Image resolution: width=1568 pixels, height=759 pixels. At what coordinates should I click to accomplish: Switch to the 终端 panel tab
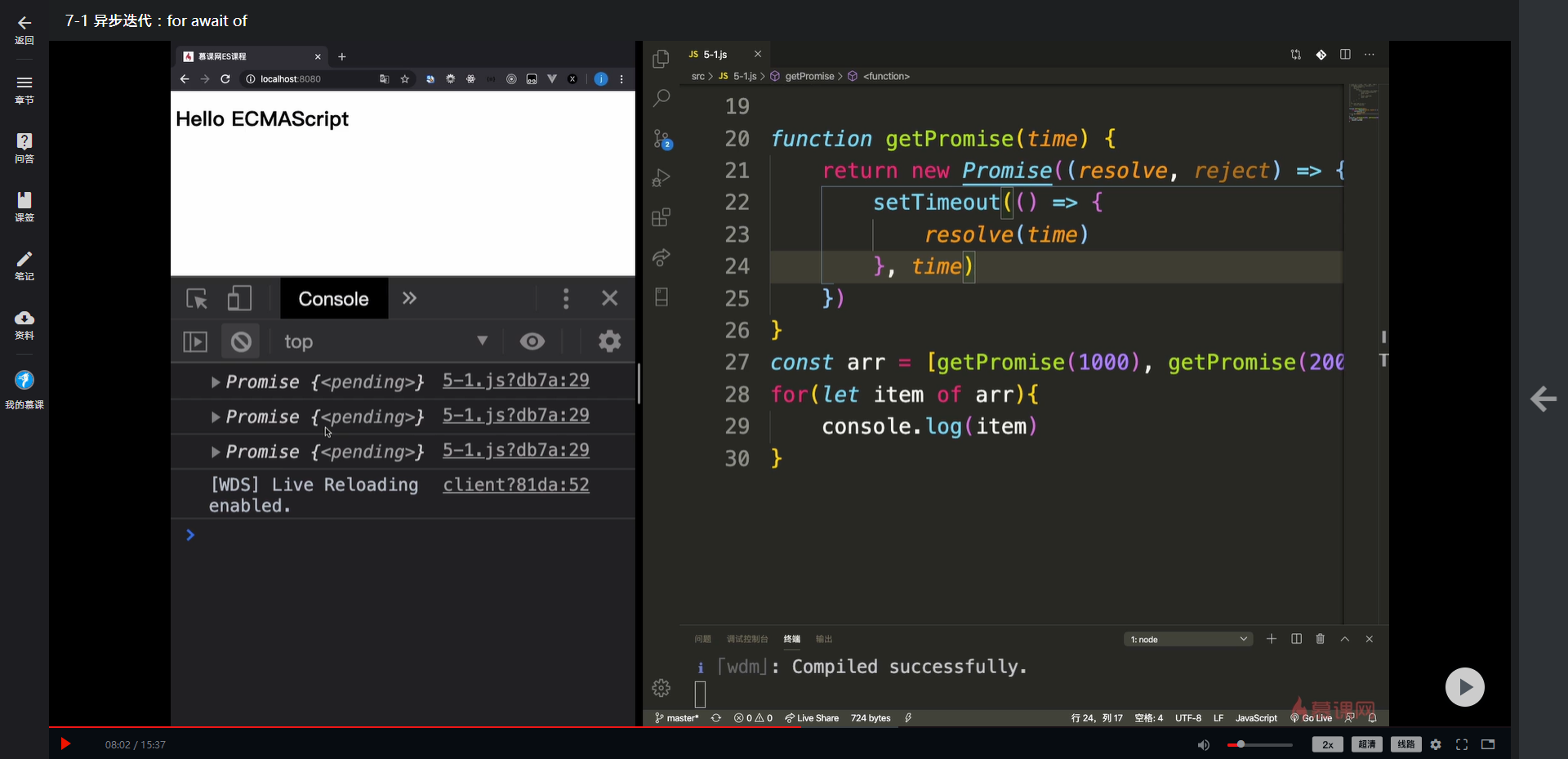click(x=792, y=639)
